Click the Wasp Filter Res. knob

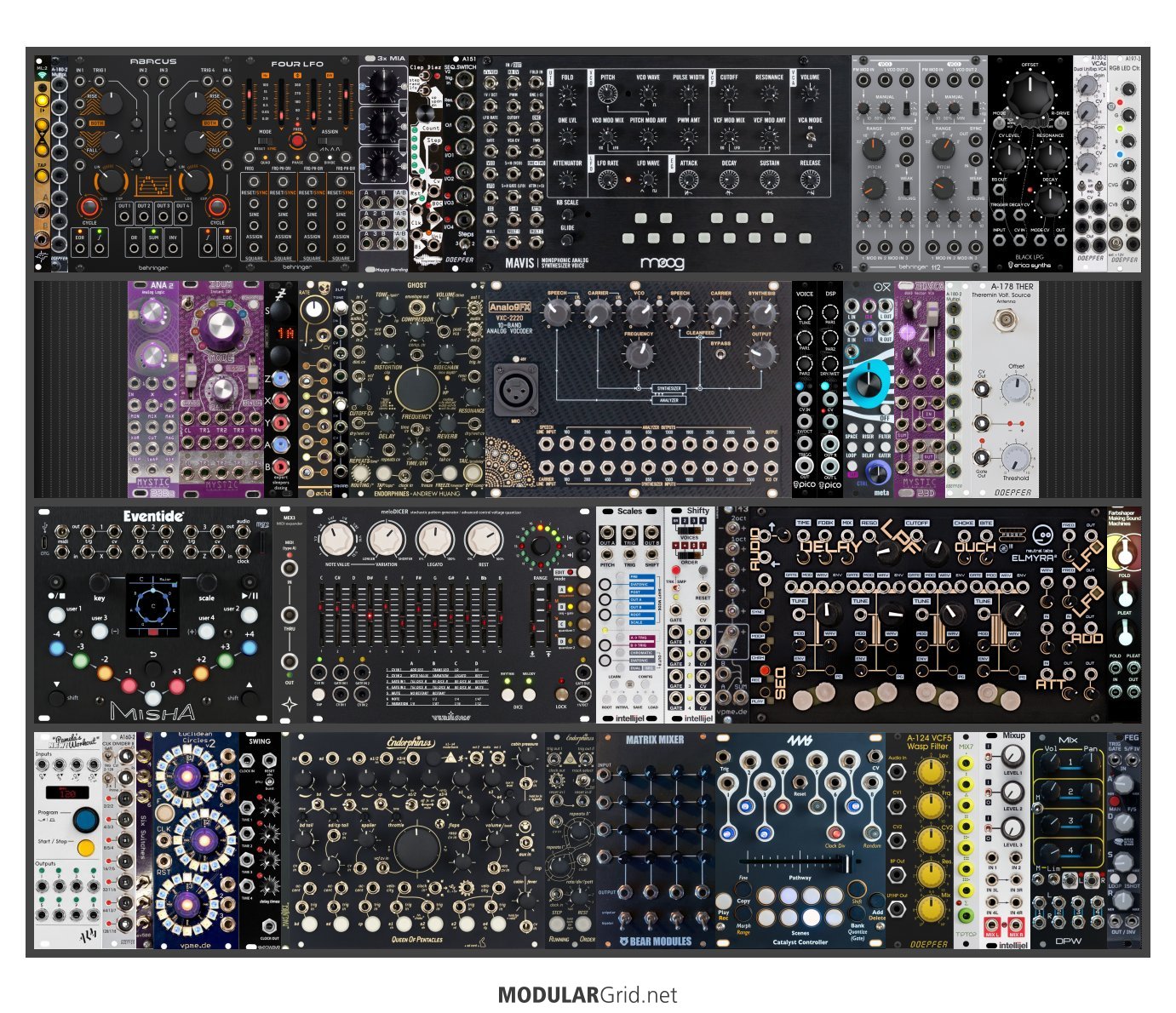[932, 873]
